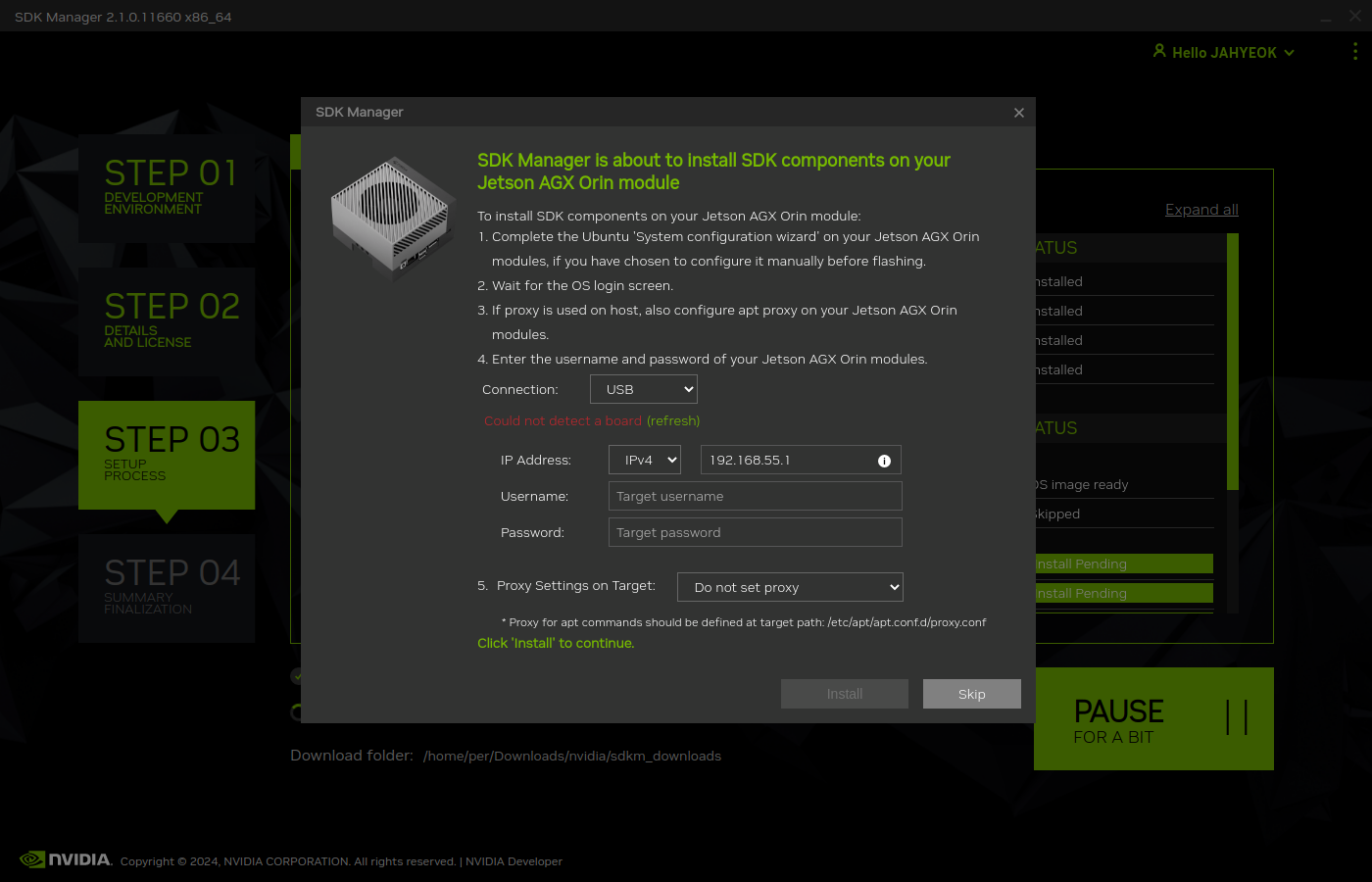Select STEP 04 Summary Finalization
The image size is (1372, 882).
click(x=167, y=588)
